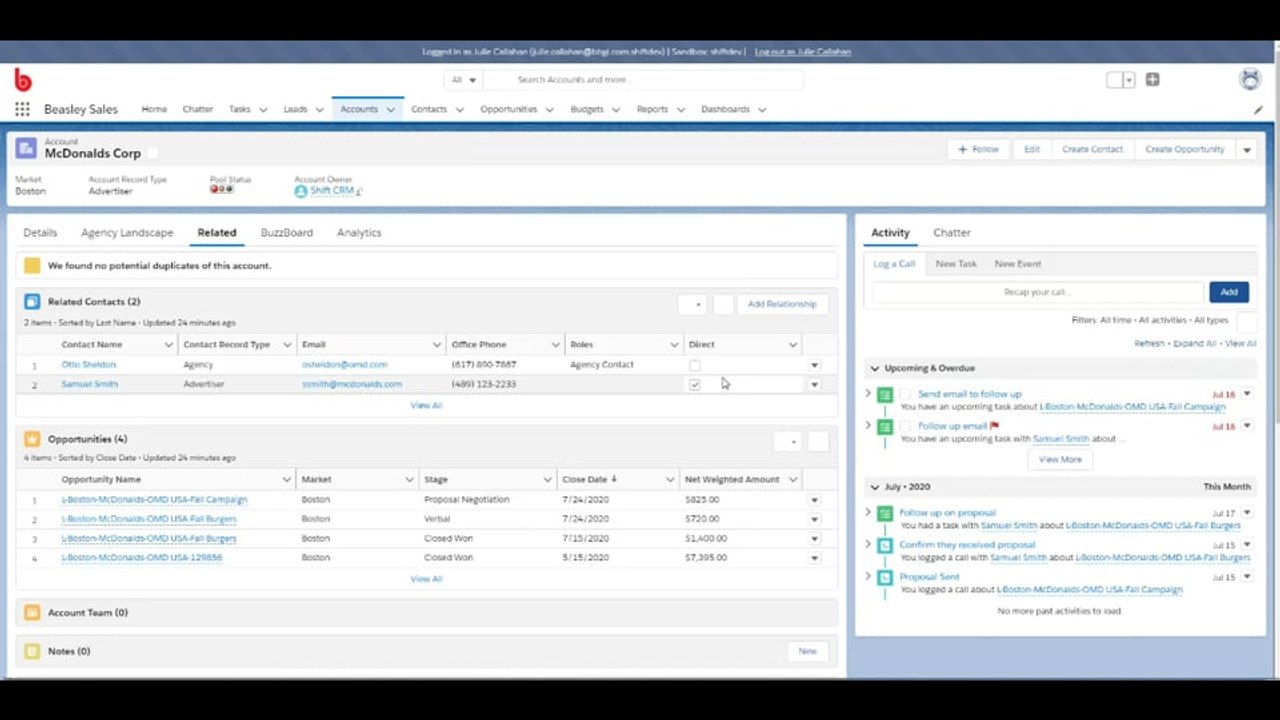Click the Follow up on proposal icon
Viewport: 1280px width, 720px height.
pos(885,513)
